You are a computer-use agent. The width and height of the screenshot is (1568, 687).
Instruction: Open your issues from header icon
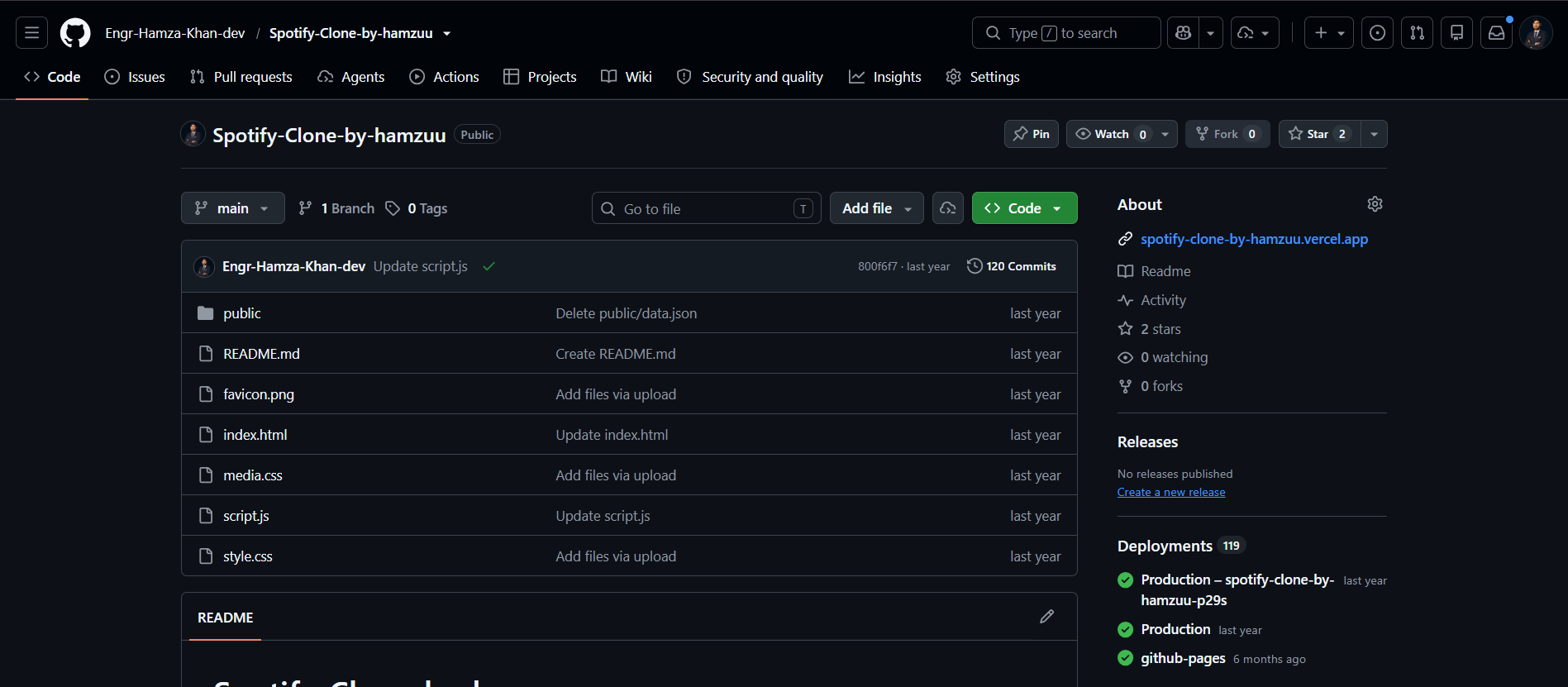click(x=1377, y=33)
